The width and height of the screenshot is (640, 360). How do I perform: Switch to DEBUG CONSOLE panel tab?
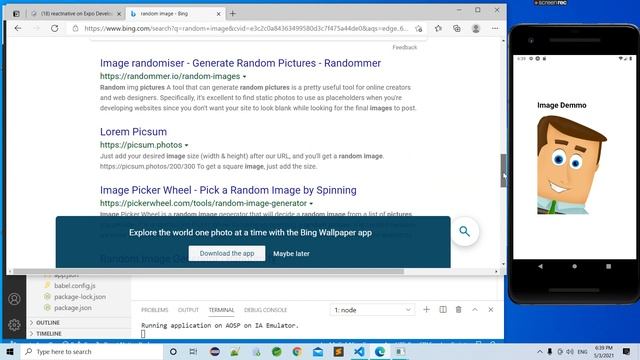[x=265, y=310]
